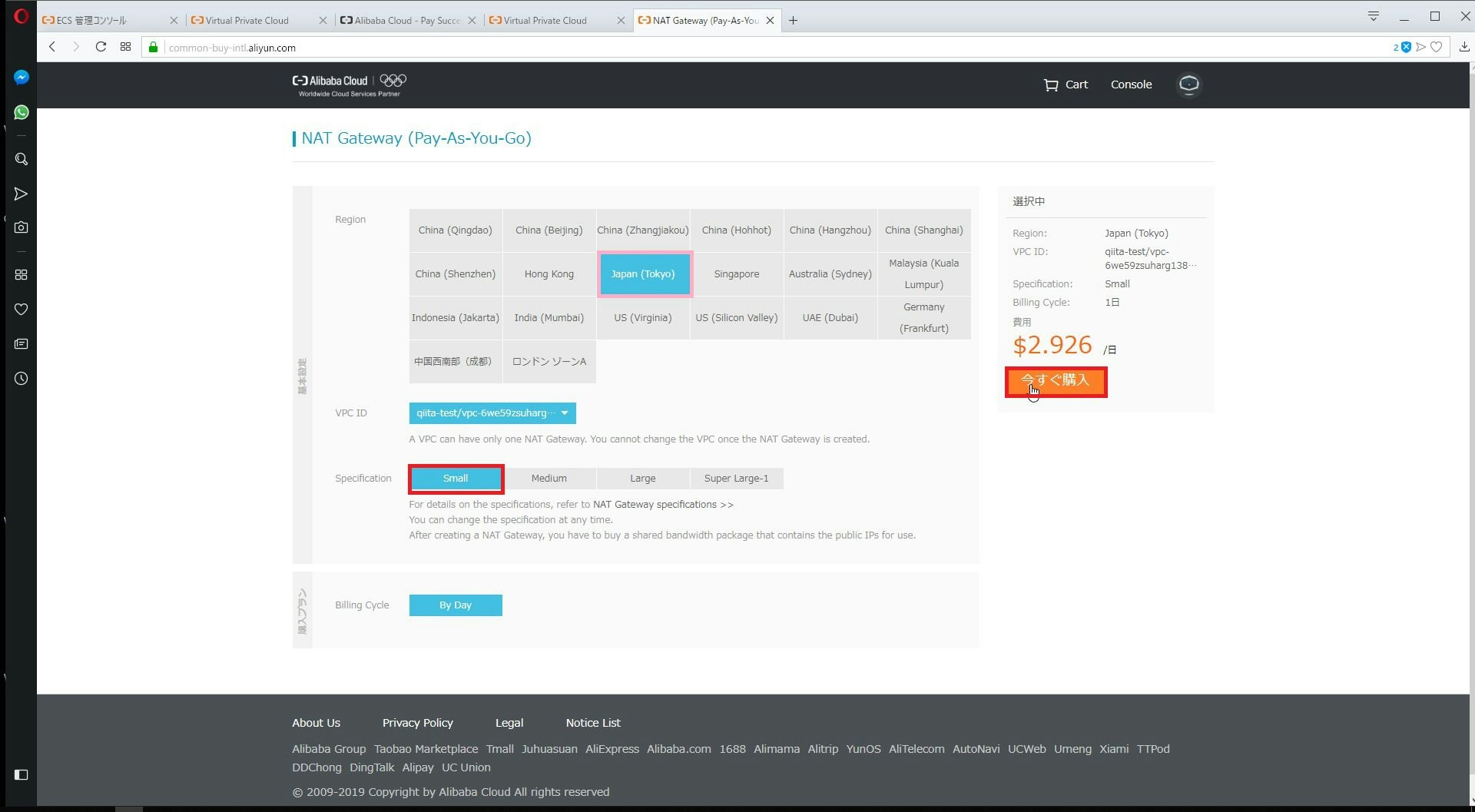This screenshot has width=1475, height=812.
Task: Select the Australia (Sydney) region
Action: pos(830,274)
